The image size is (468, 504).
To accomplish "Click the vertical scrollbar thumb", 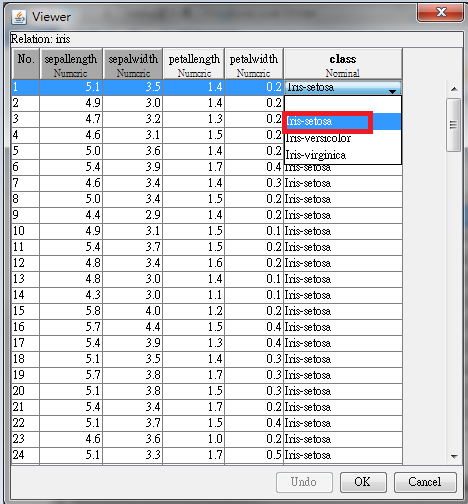I will point(453,125).
